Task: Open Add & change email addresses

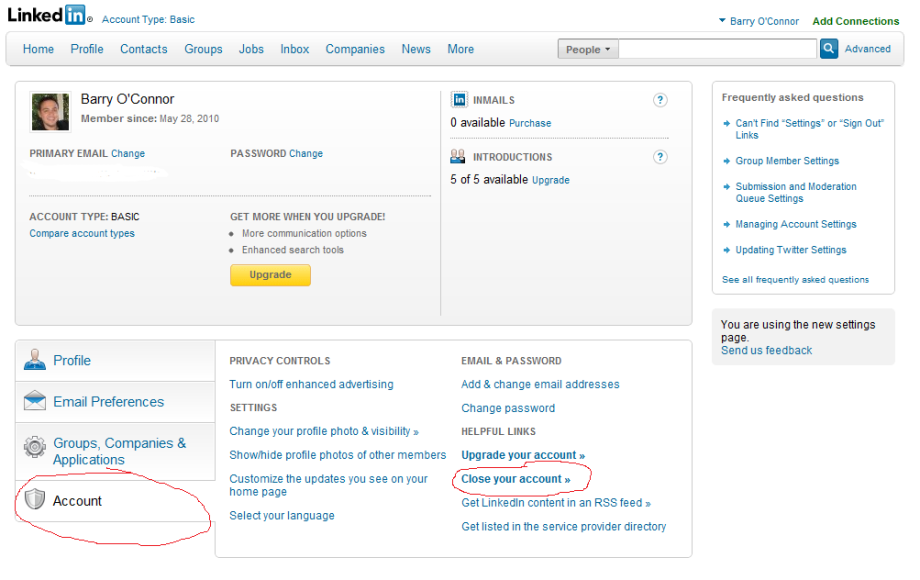Action: point(540,384)
